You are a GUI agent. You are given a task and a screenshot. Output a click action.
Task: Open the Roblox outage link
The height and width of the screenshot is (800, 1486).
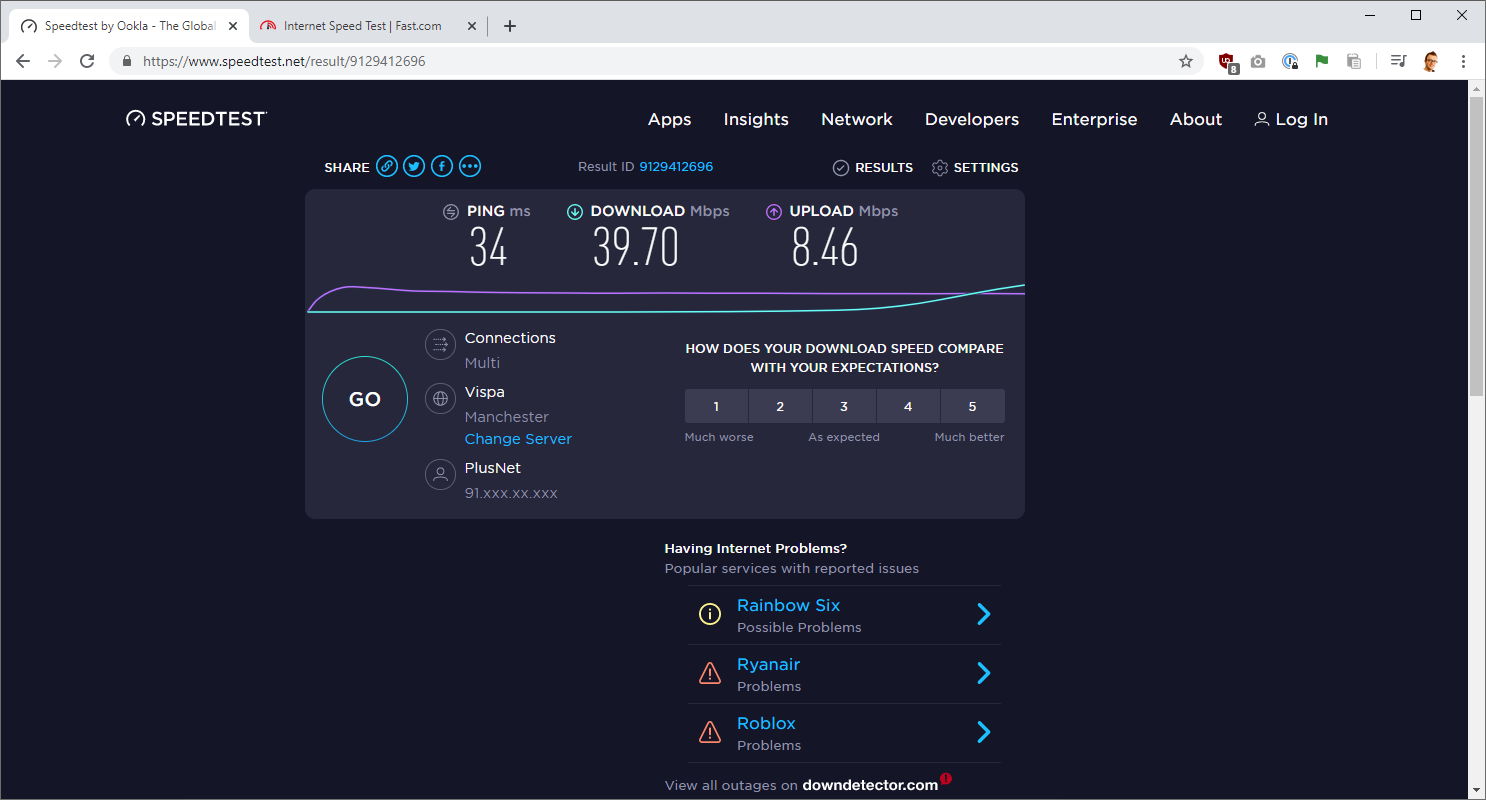click(766, 723)
